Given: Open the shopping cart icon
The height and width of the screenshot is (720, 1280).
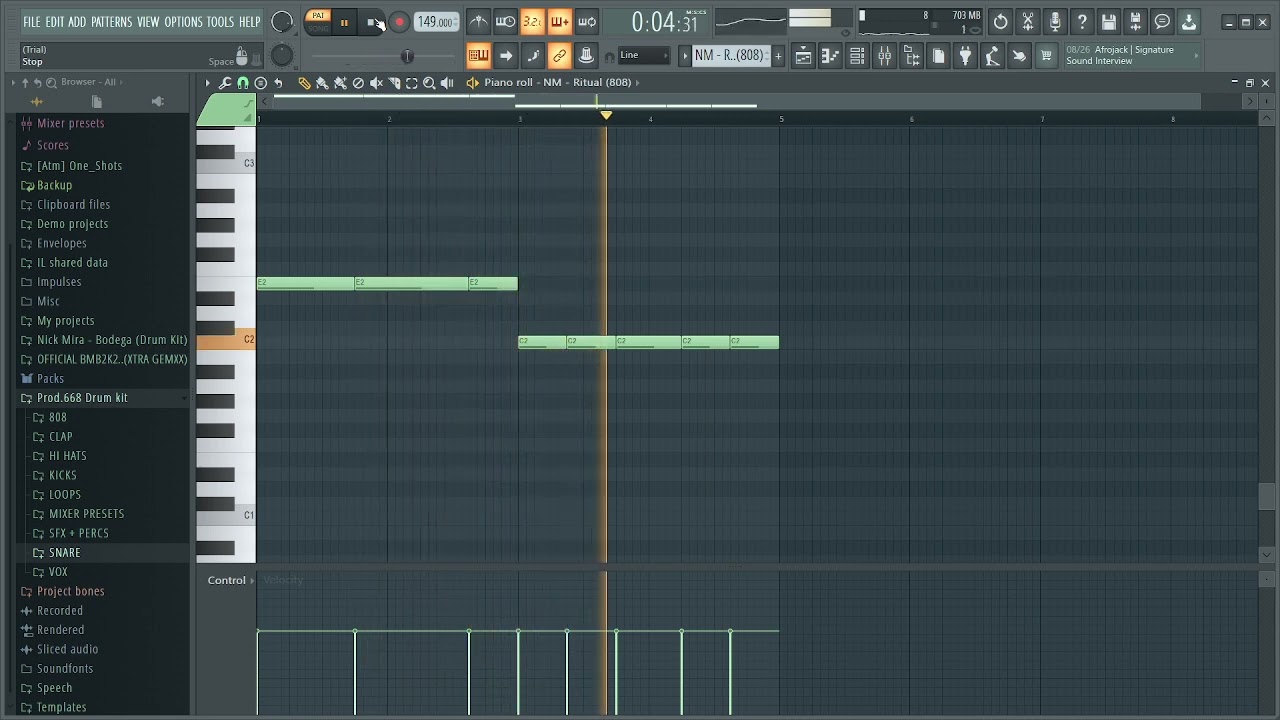Looking at the screenshot, I should [x=1046, y=56].
